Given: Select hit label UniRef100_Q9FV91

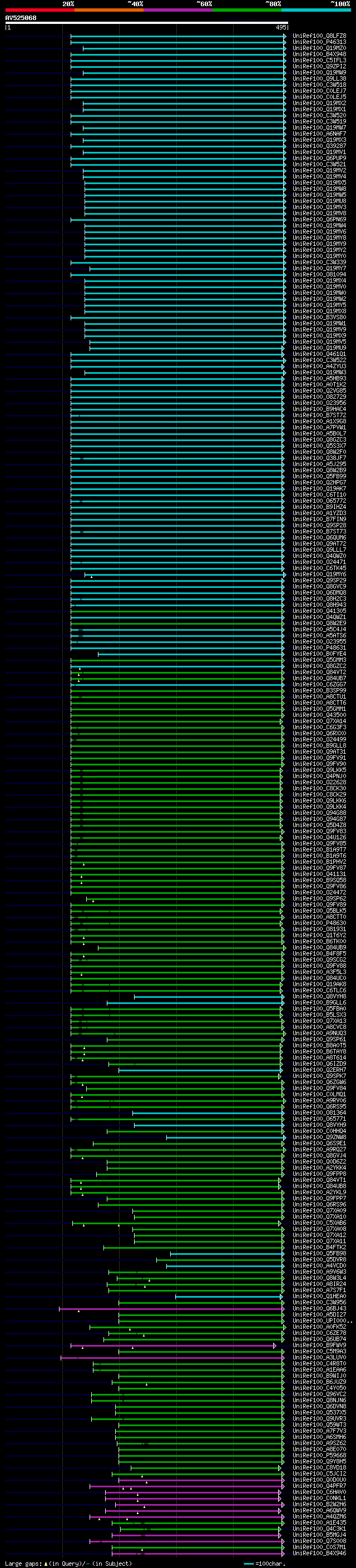Looking at the screenshot, I should coord(319,758).
